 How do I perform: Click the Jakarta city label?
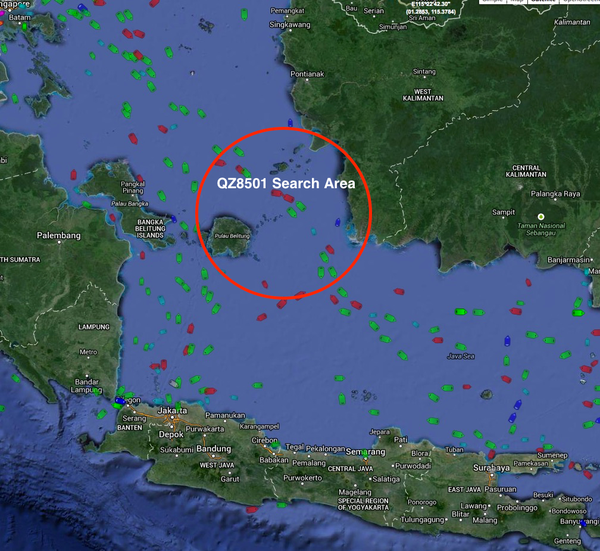point(173,411)
